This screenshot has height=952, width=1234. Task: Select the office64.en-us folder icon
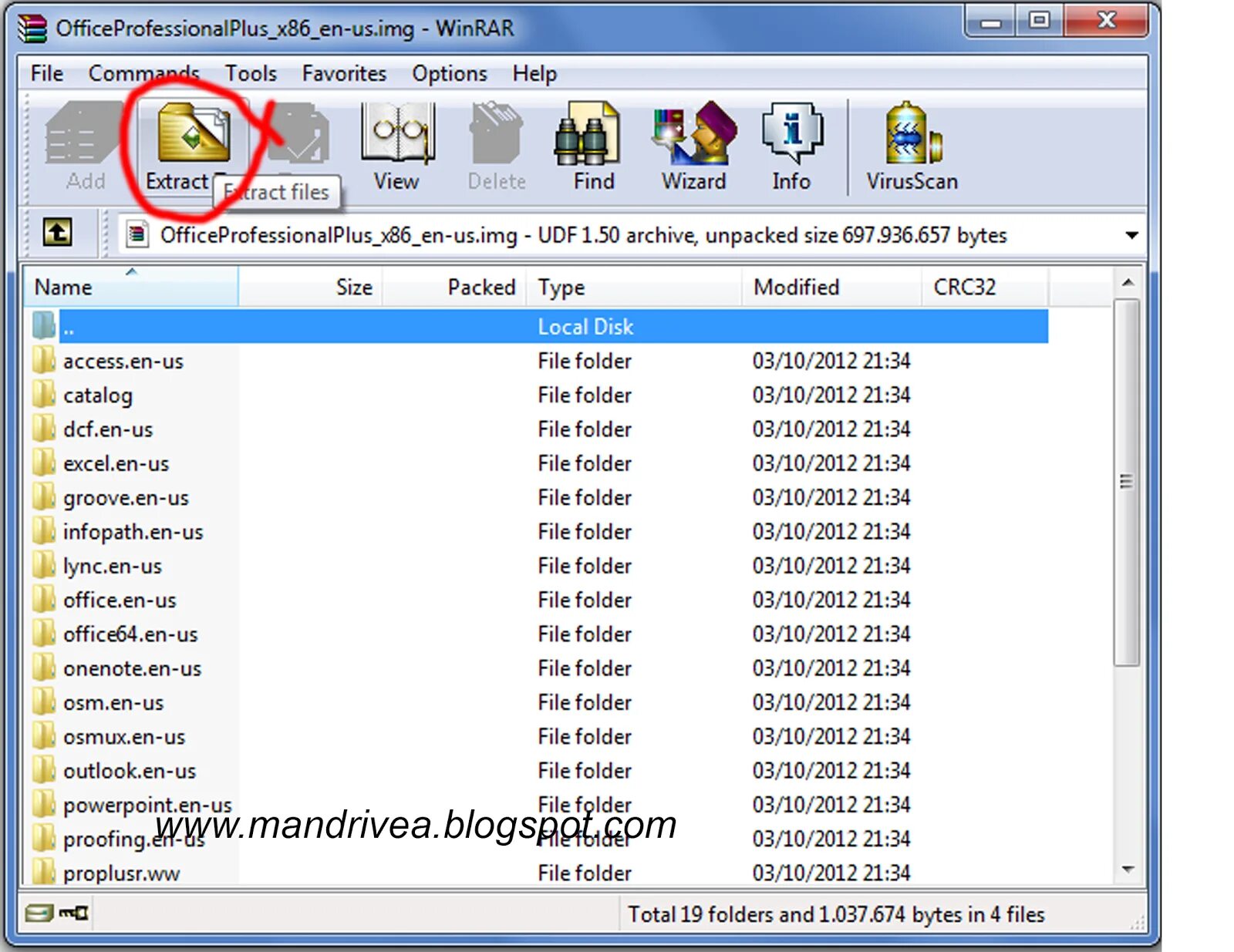coord(44,633)
